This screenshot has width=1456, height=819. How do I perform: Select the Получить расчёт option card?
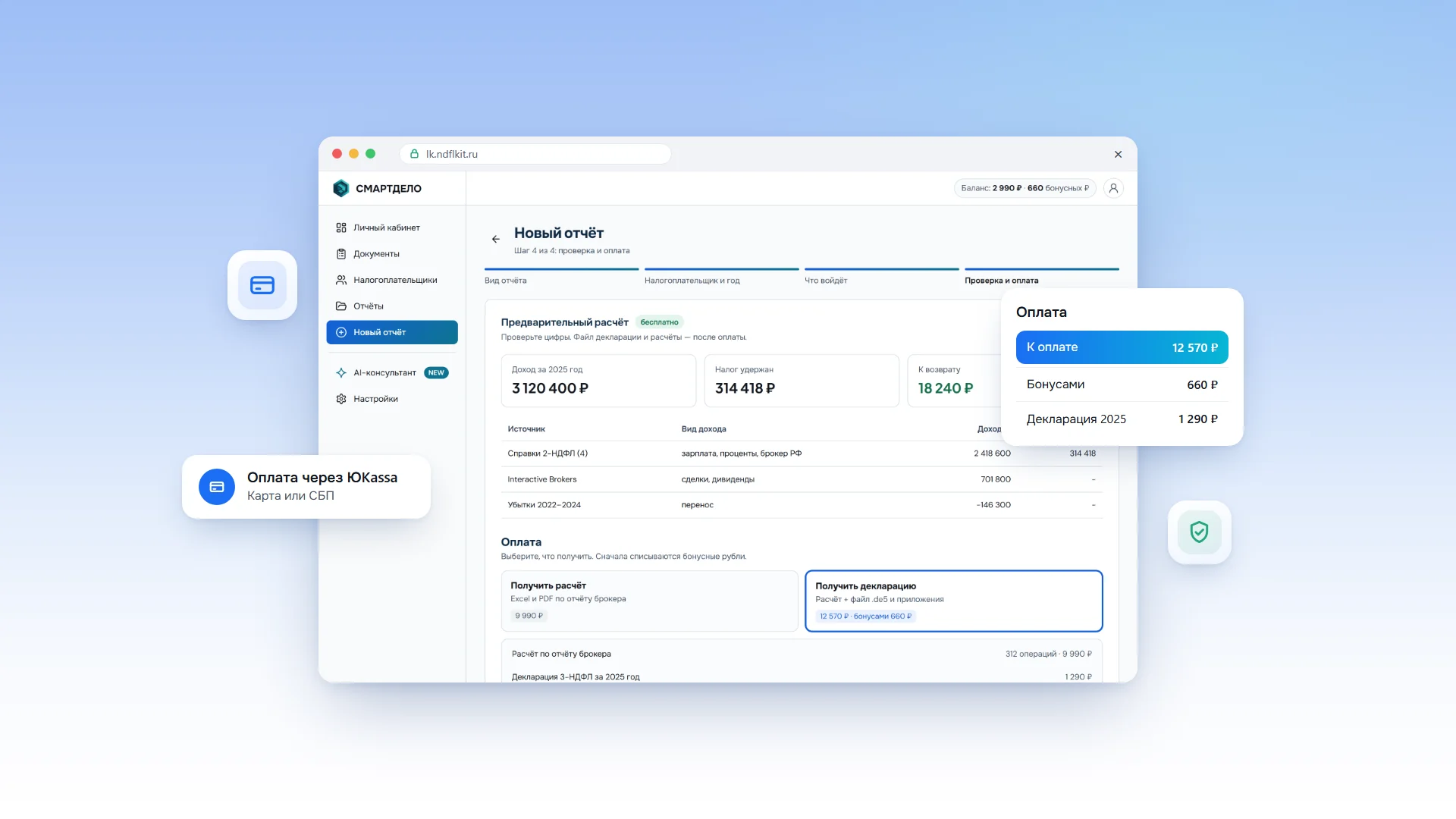pos(650,601)
